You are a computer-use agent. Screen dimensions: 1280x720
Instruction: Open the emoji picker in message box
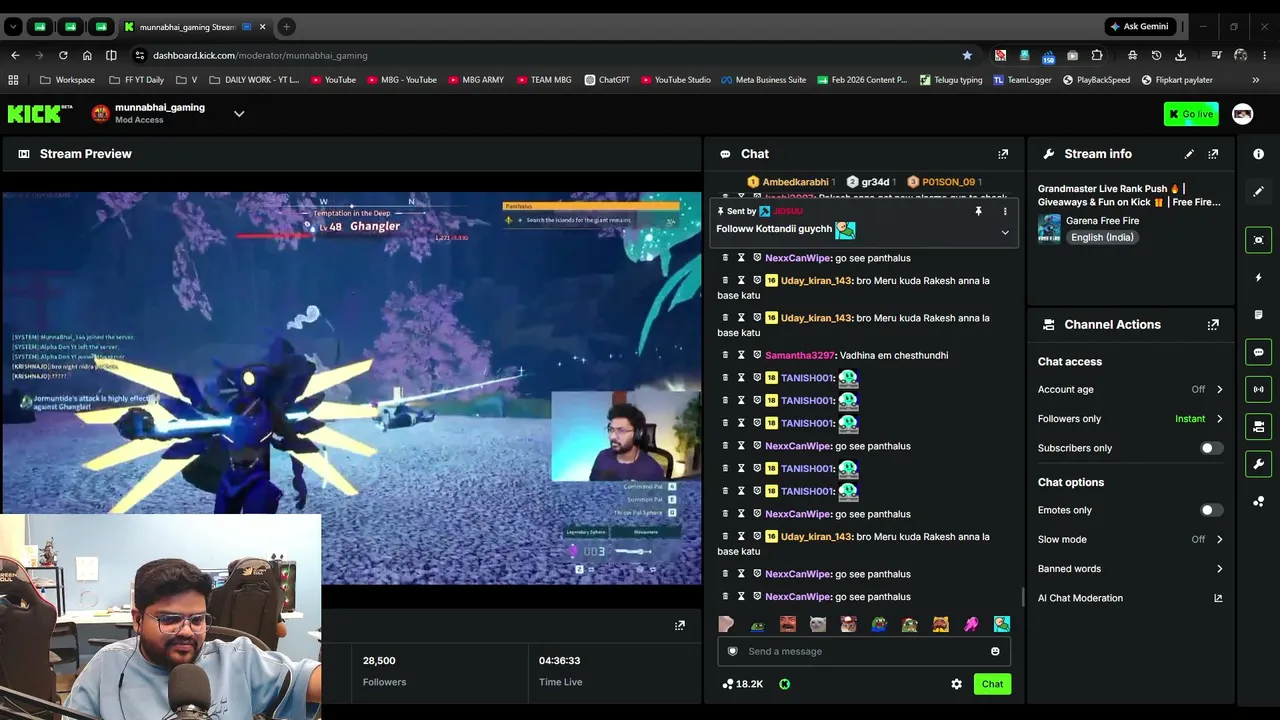click(x=995, y=652)
